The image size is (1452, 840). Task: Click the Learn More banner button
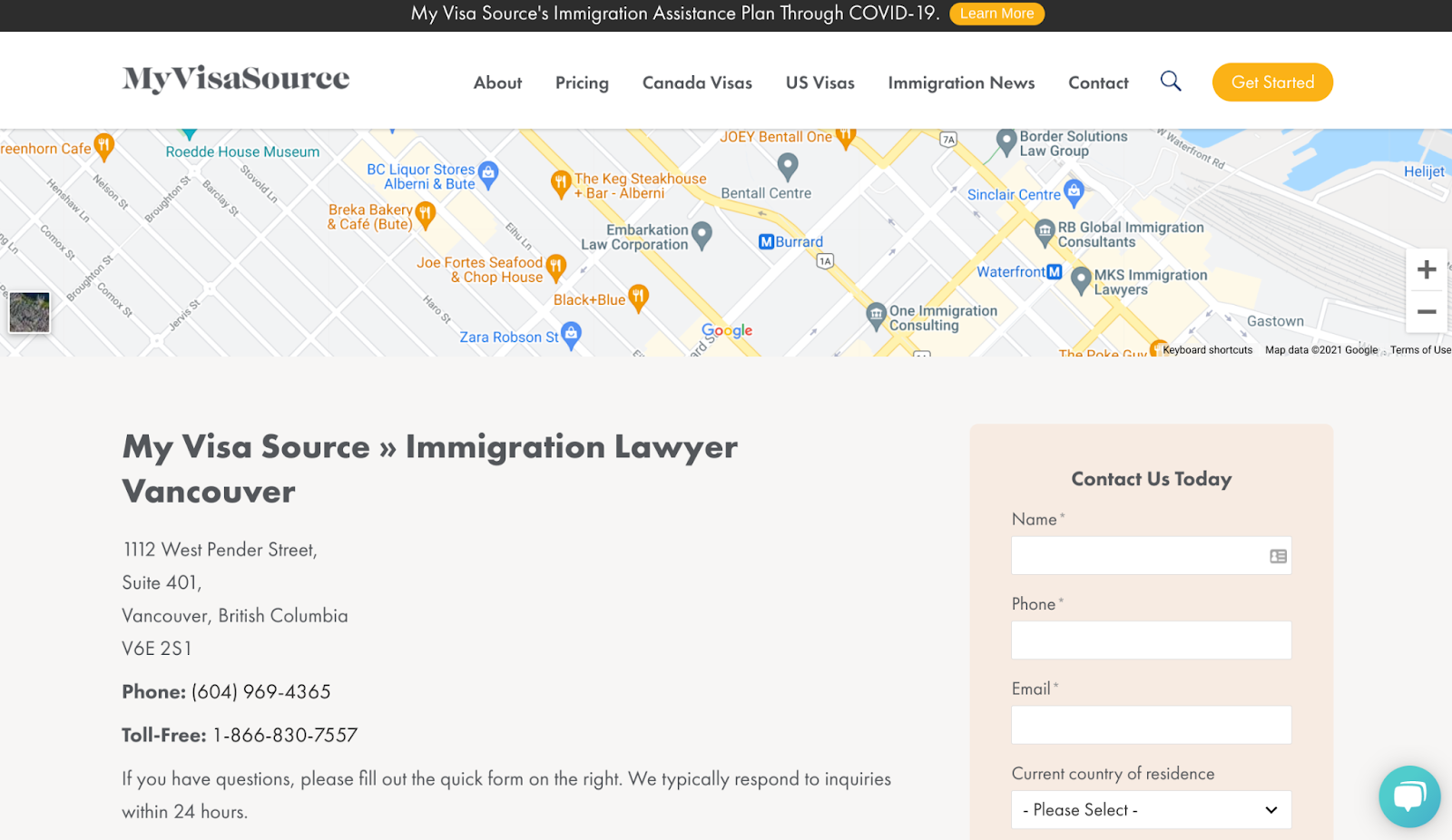point(996,14)
